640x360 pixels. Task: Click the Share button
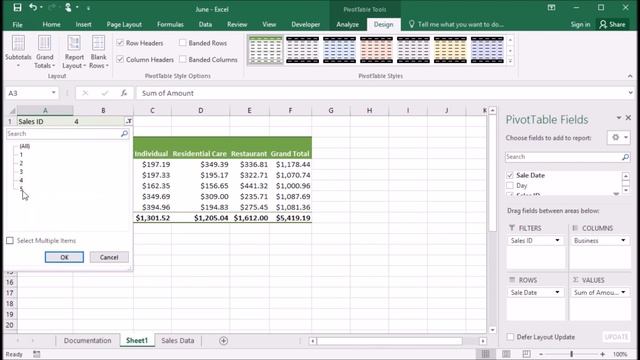click(x=612, y=24)
